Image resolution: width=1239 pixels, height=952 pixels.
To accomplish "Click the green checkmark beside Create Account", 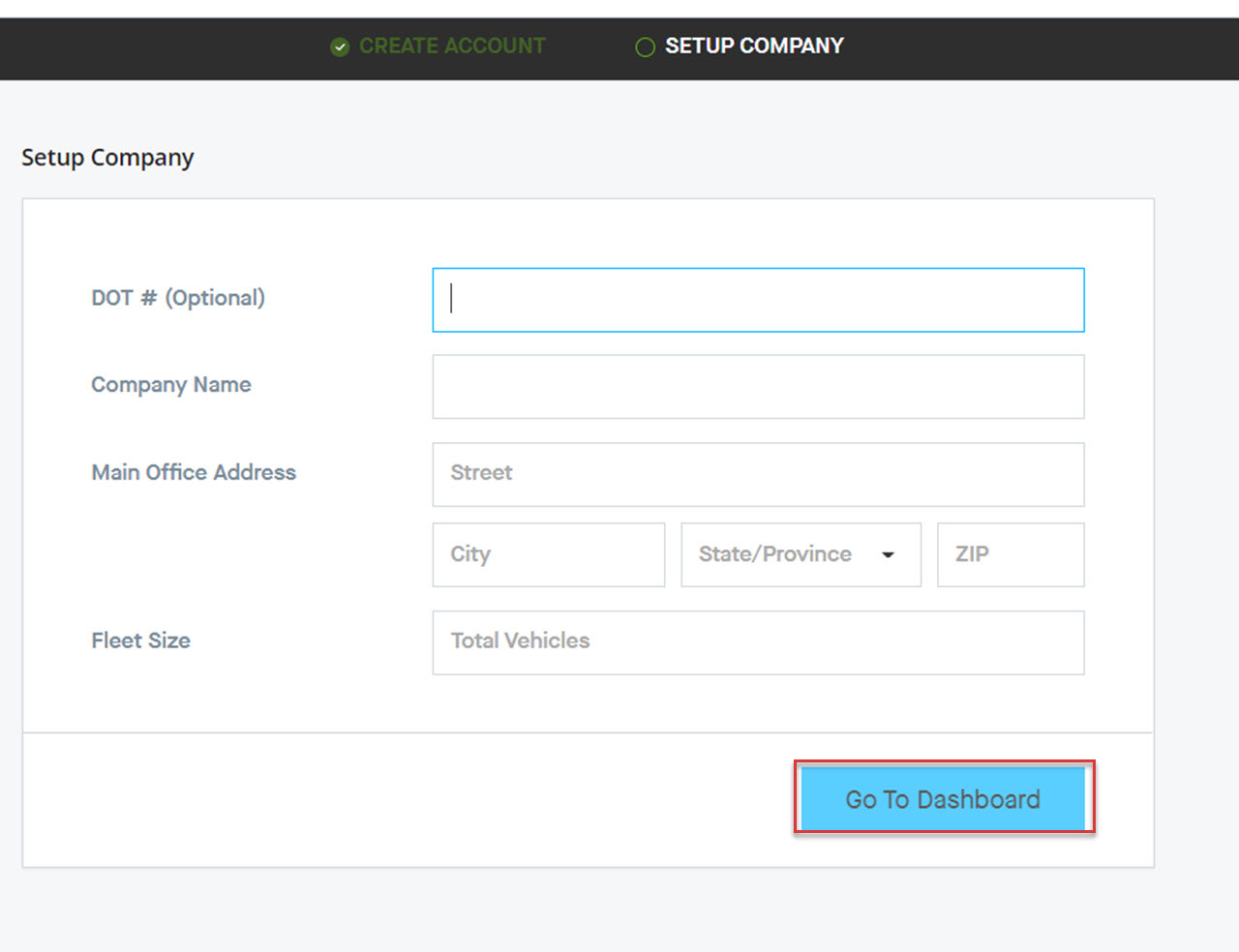I will pyautogui.click(x=339, y=46).
